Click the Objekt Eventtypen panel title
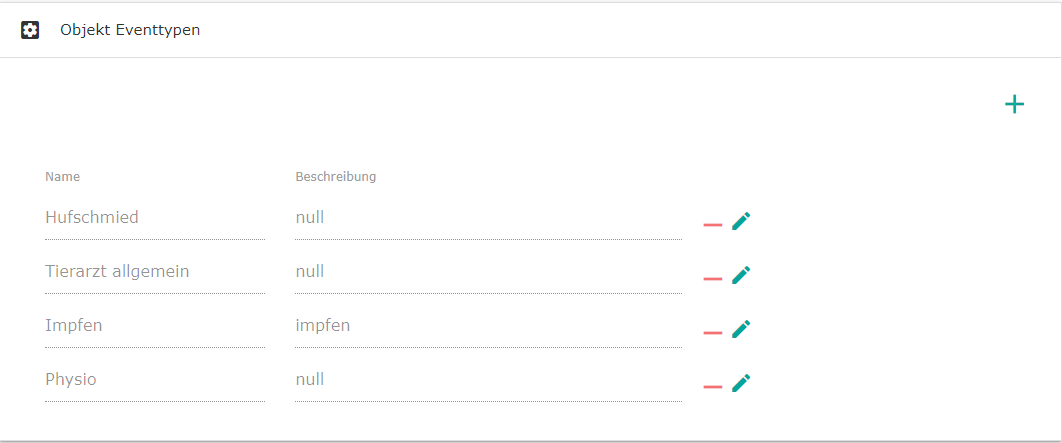Screen dimensions: 1062x443 click(130, 30)
